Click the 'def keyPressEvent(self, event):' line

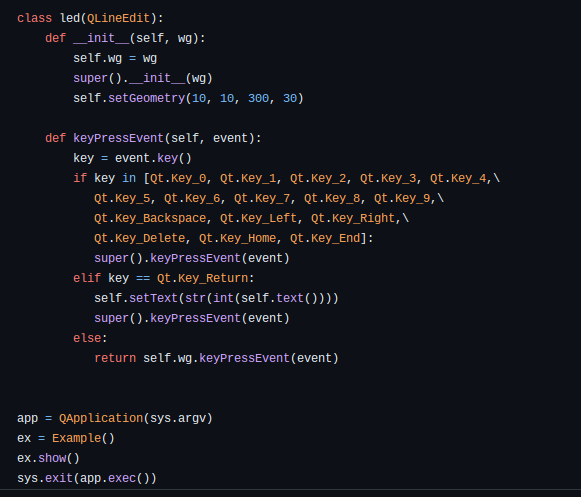point(153,138)
